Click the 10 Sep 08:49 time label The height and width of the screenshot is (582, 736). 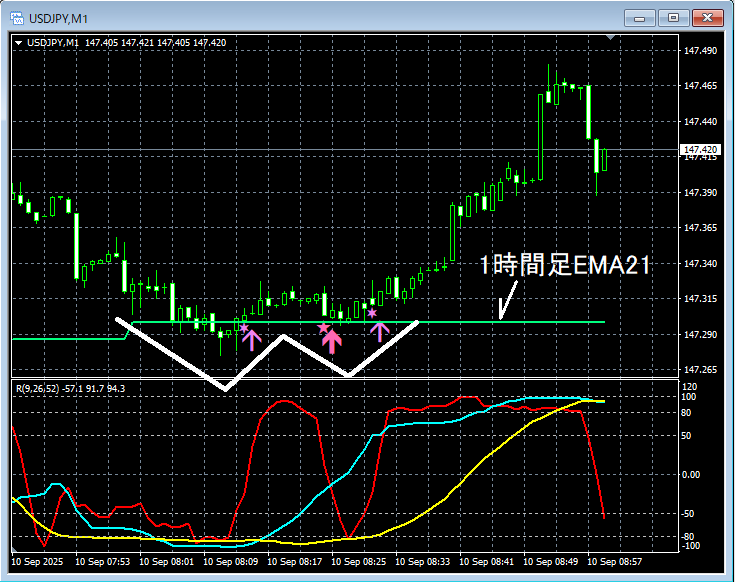(x=551, y=562)
